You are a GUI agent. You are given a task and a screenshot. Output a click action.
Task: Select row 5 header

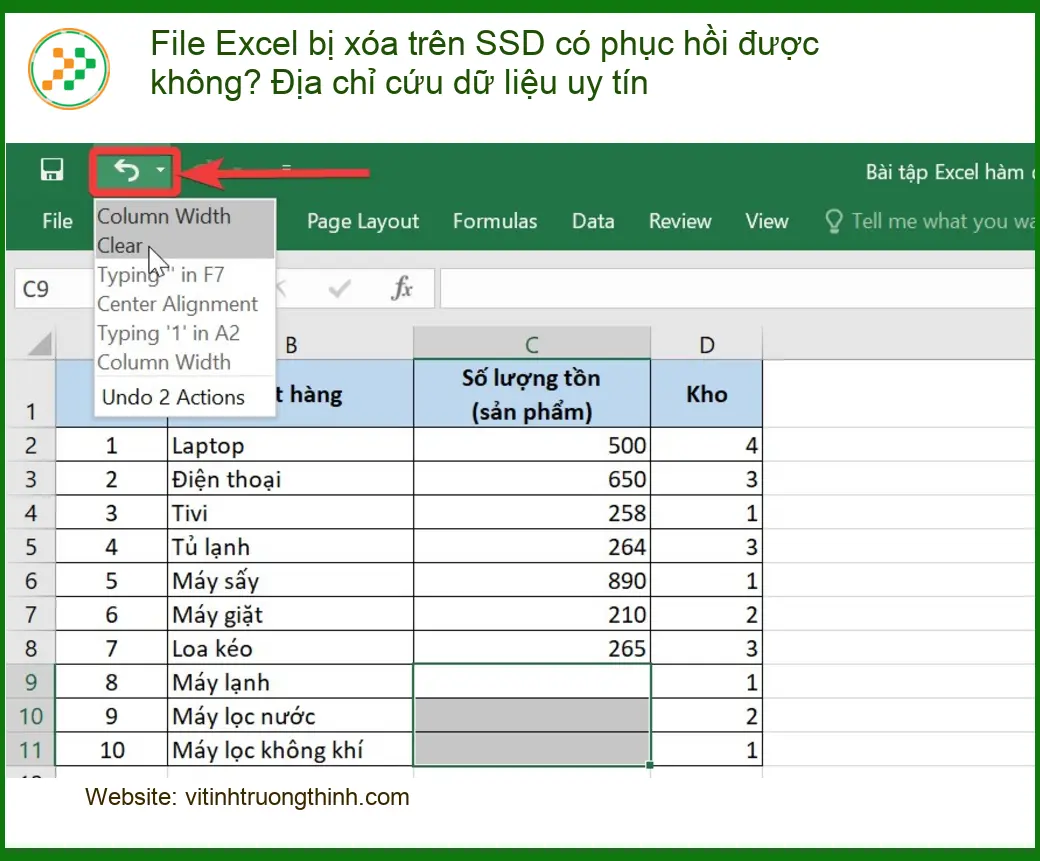pos(31,547)
